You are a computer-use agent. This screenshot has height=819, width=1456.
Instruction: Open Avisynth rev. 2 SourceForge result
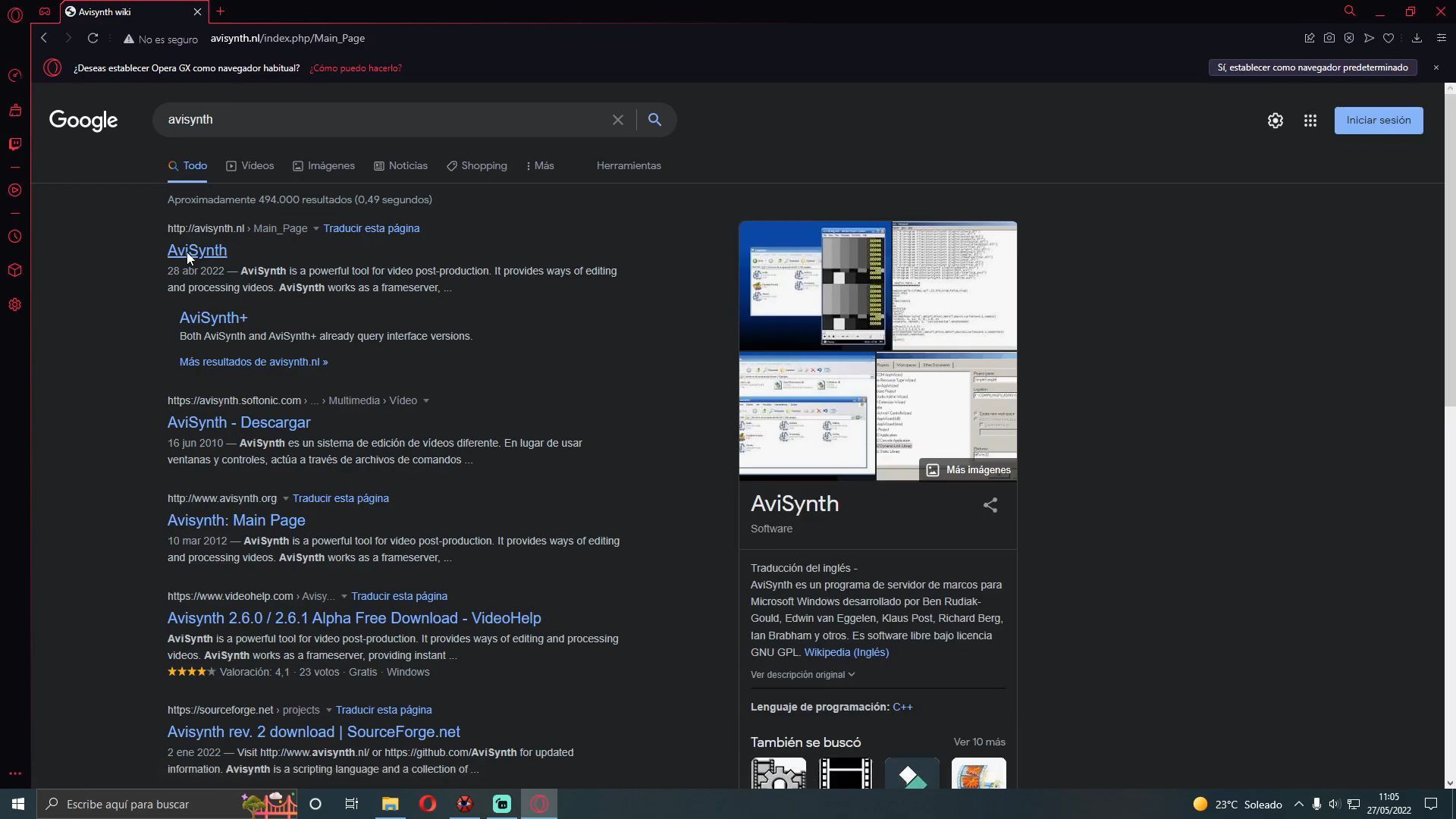coord(314,733)
